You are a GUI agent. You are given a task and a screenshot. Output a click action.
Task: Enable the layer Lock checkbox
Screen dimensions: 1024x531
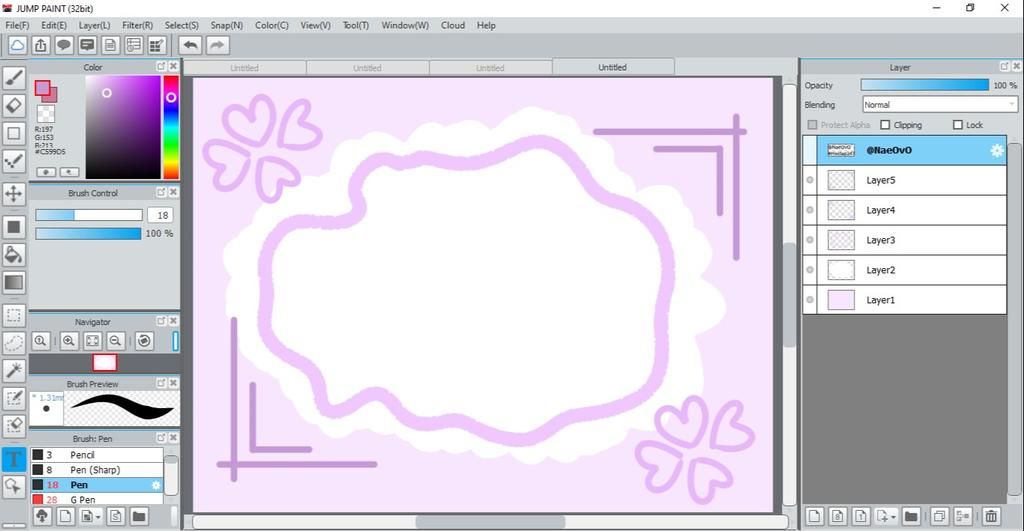[x=958, y=125]
